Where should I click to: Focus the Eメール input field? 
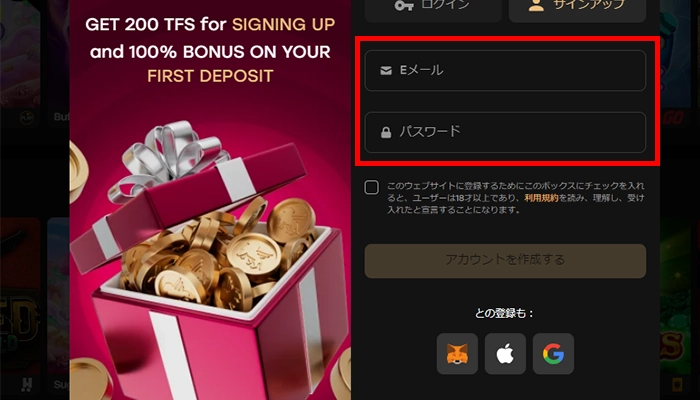(505, 71)
